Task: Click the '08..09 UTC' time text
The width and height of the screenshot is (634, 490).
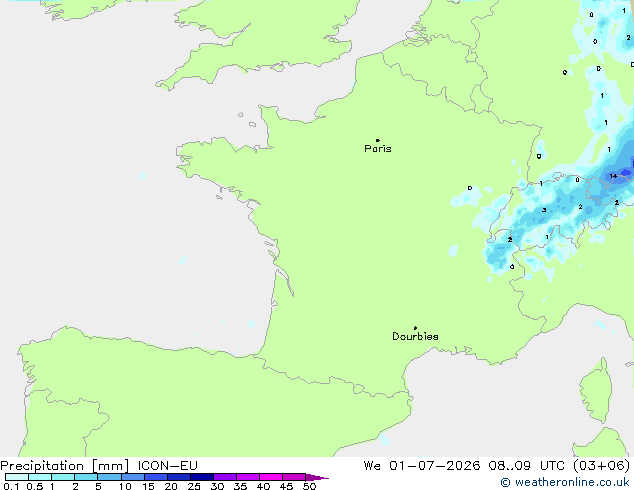Action: (526, 466)
